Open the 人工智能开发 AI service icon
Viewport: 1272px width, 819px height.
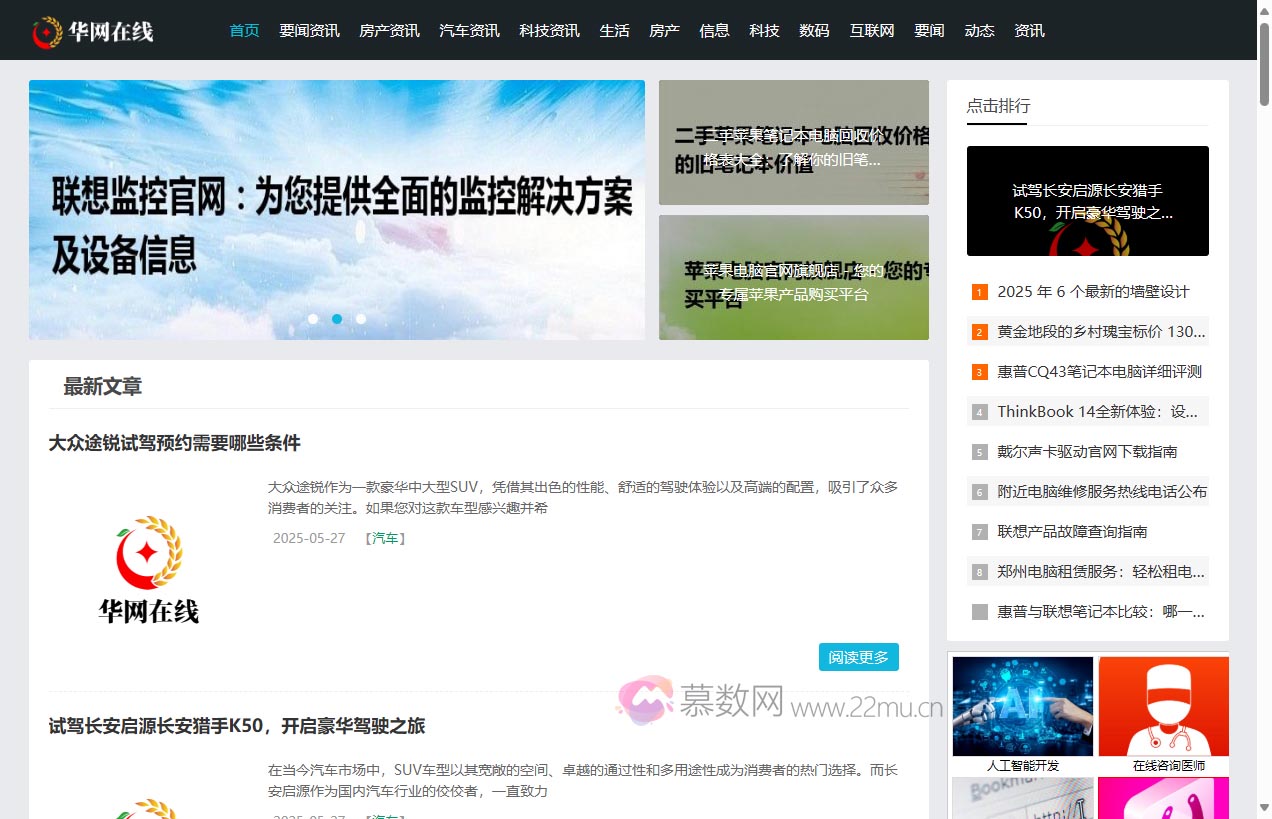pyautogui.click(x=1022, y=706)
